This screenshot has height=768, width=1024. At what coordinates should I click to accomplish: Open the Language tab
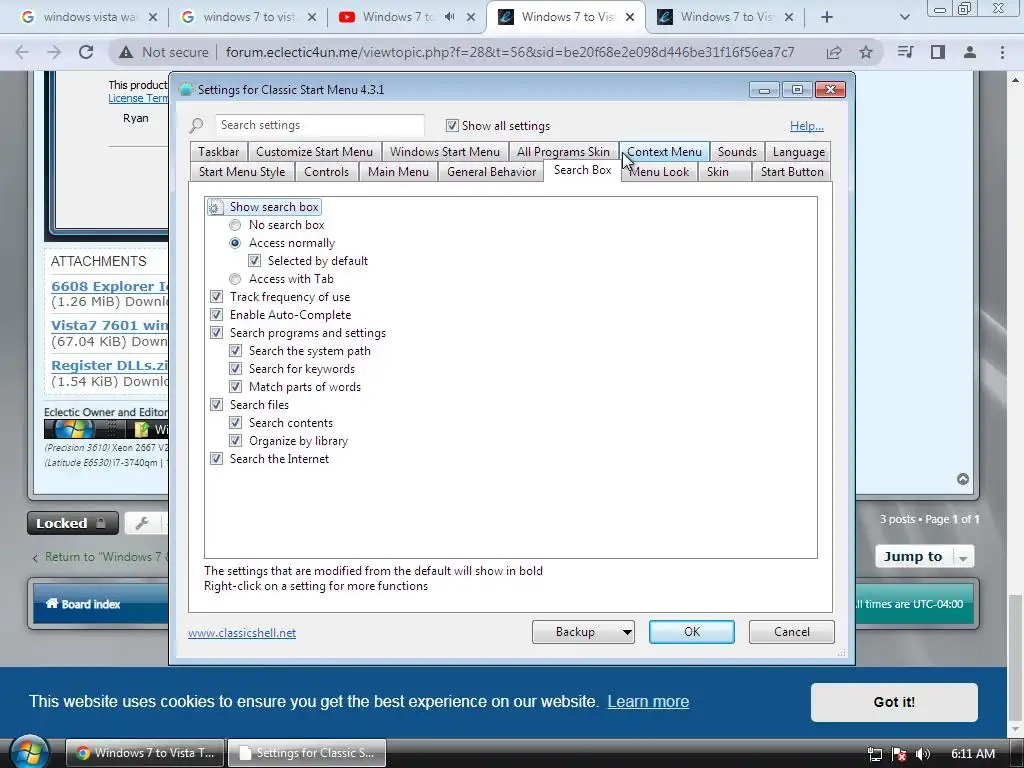[798, 152]
